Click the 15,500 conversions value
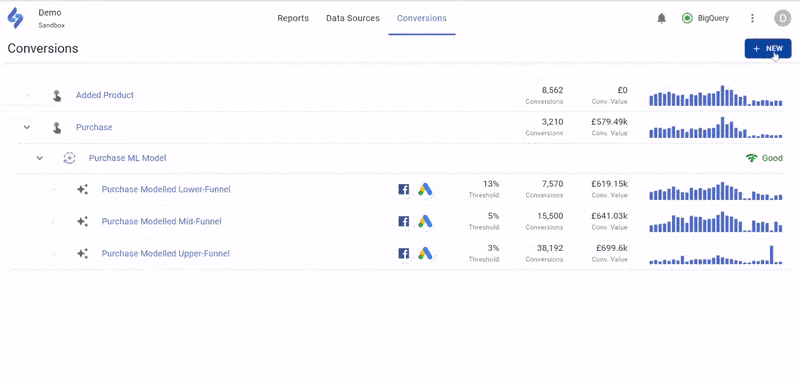Screen dimensions: 800x383 pos(551,216)
